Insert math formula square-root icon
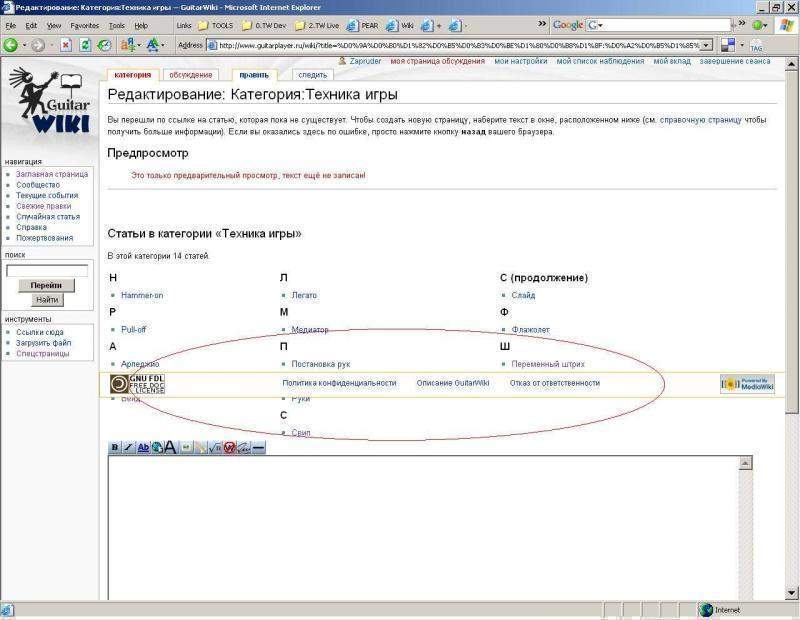The width and height of the screenshot is (800, 620). (x=215, y=448)
